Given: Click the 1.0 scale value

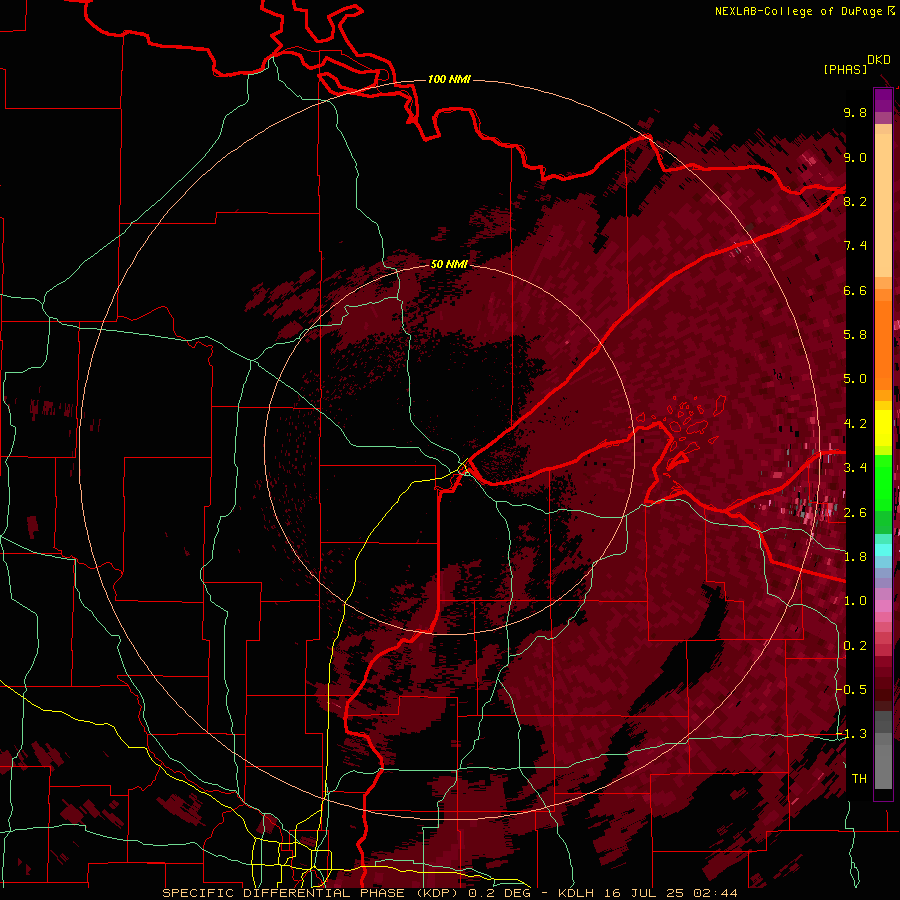Looking at the screenshot, I should pos(855,601).
